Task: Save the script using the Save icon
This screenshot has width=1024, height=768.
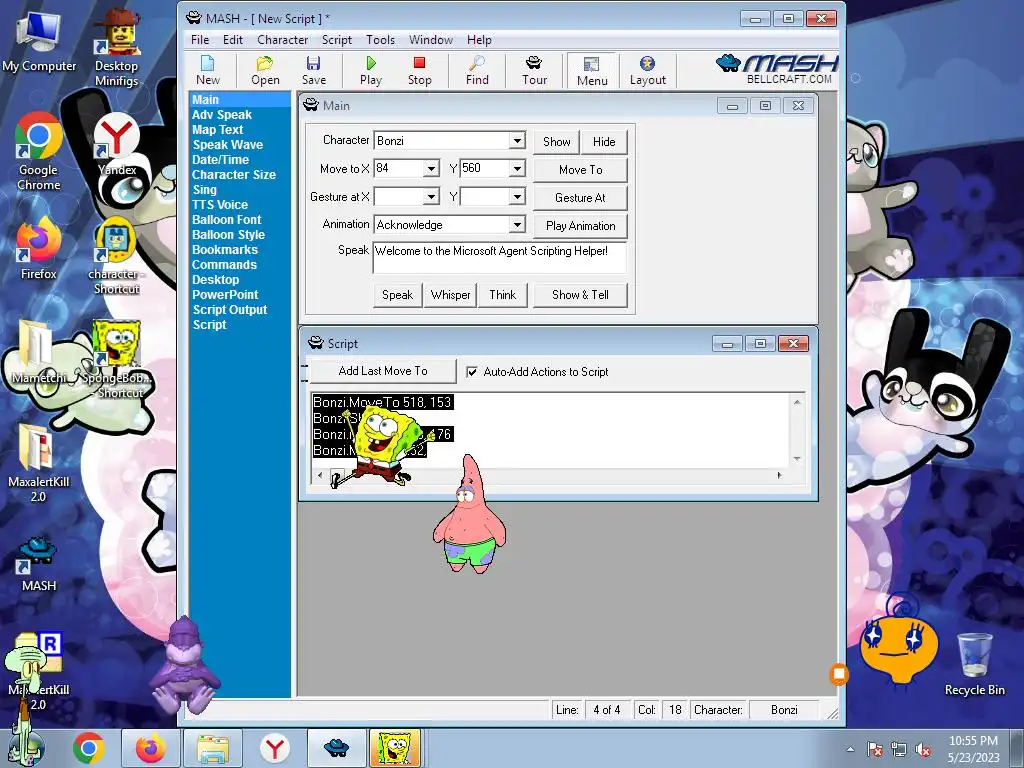Action: (x=313, y=71)
